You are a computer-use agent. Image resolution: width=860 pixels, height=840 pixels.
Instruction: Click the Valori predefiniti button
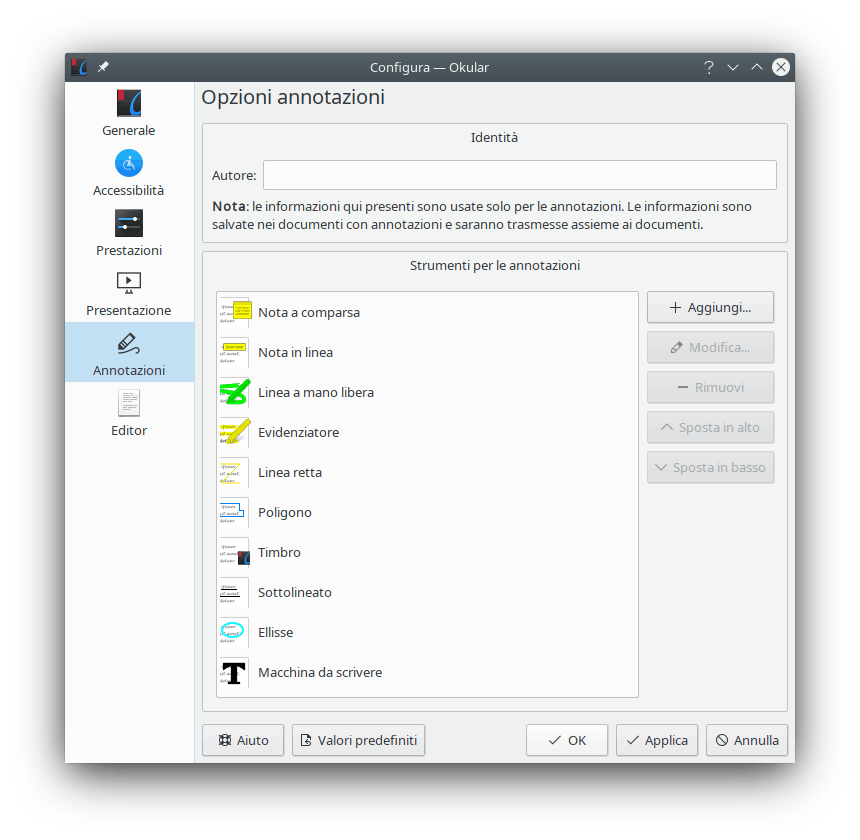[359, 740]
